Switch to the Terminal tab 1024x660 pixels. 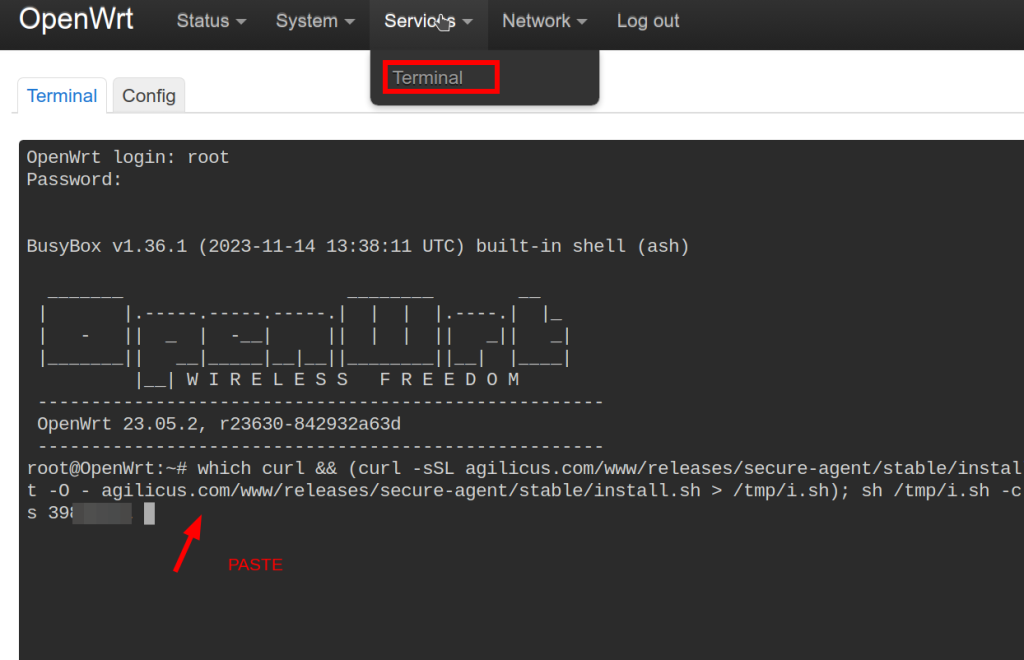pyautogui.click(x=62, y=96)
